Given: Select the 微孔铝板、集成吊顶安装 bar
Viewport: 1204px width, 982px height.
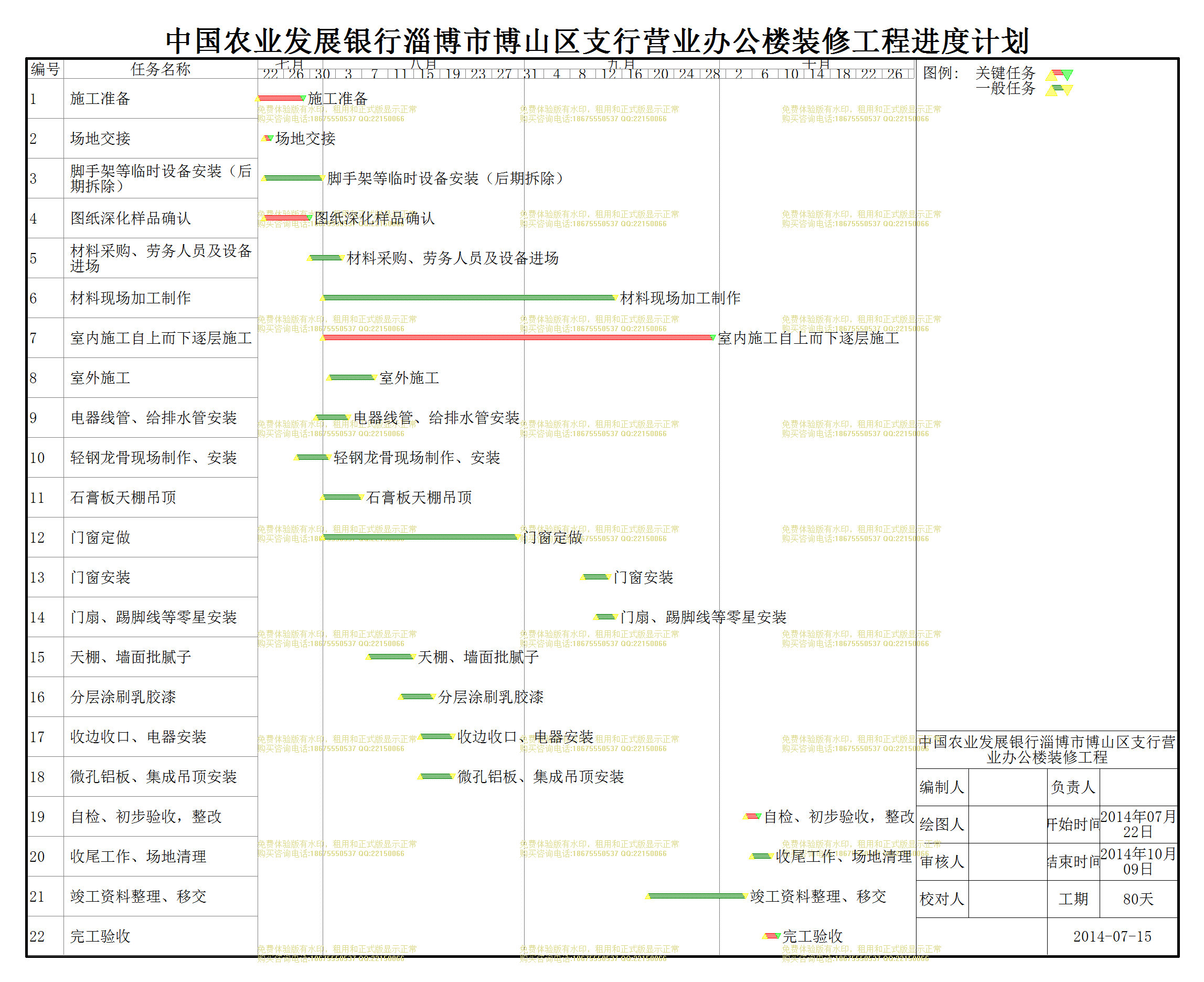Looking at the screenshot, I should (x=436, y=776).
